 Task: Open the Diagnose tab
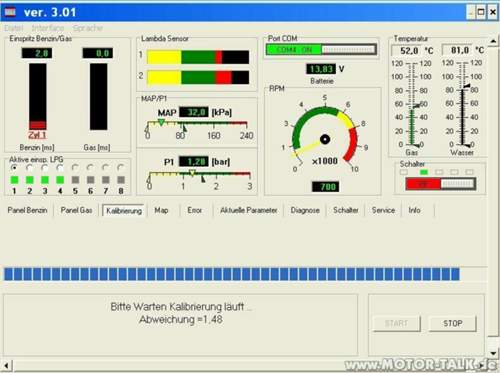pos(305,210)
